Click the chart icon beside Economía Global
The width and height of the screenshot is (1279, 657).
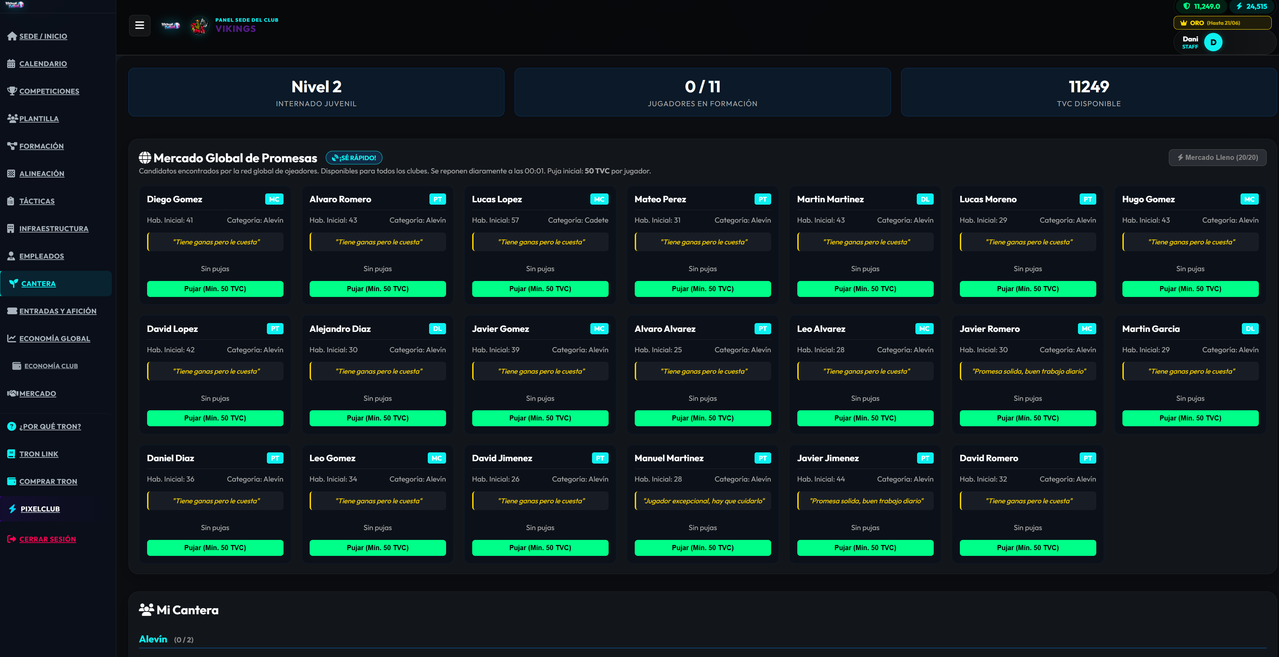pos(12,338)
